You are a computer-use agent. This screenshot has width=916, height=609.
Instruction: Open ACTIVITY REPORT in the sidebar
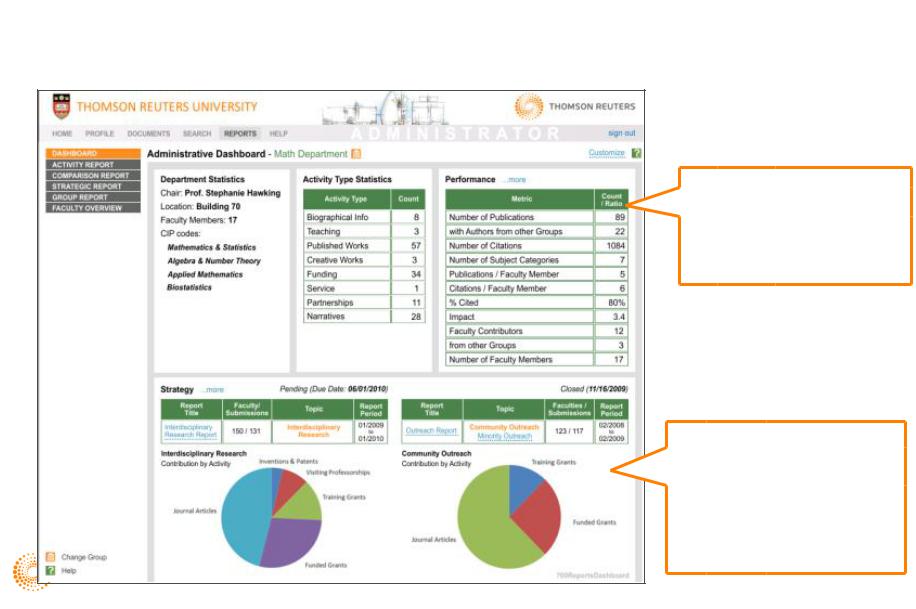[x=93, y=165]
